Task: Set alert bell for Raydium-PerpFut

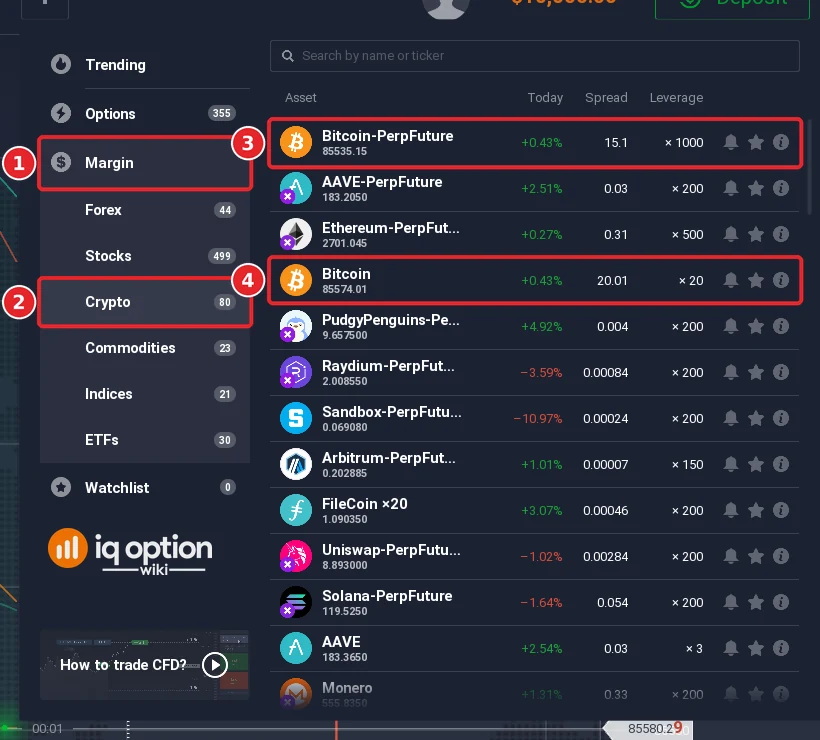Action: point(731,372)
